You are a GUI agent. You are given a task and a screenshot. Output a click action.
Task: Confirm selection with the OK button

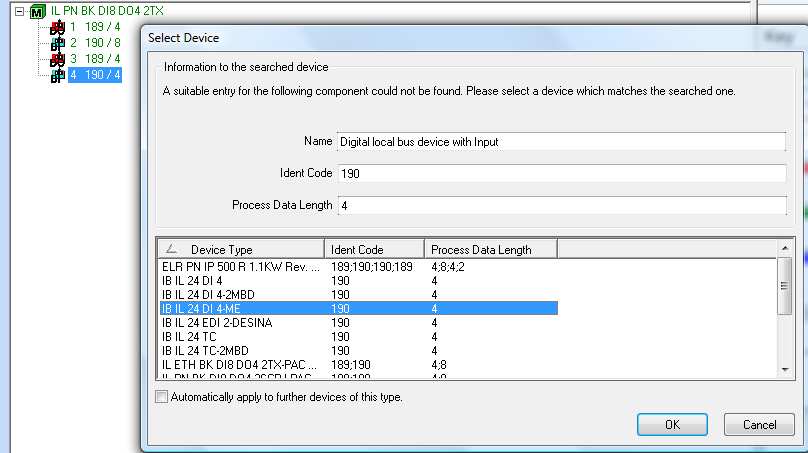click(672, 425)
